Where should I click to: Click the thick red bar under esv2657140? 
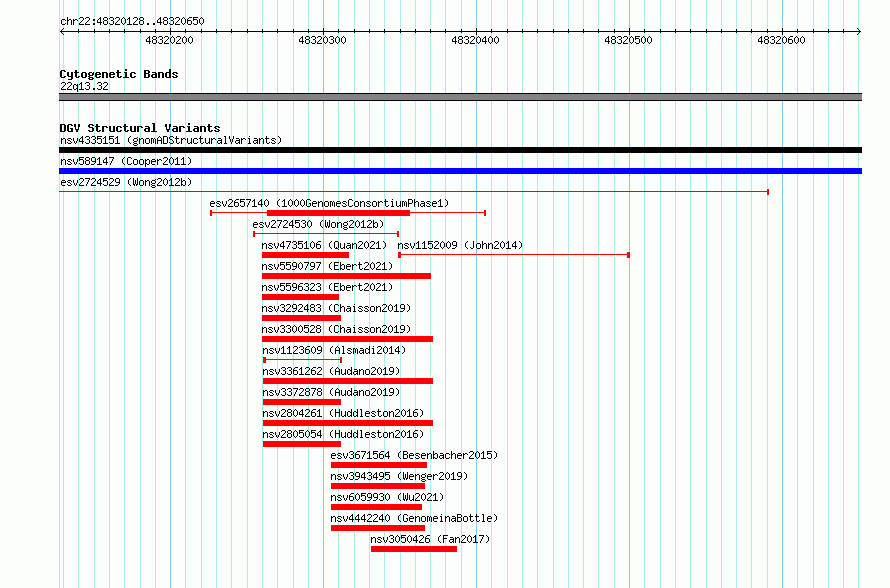tap(338, 213)
